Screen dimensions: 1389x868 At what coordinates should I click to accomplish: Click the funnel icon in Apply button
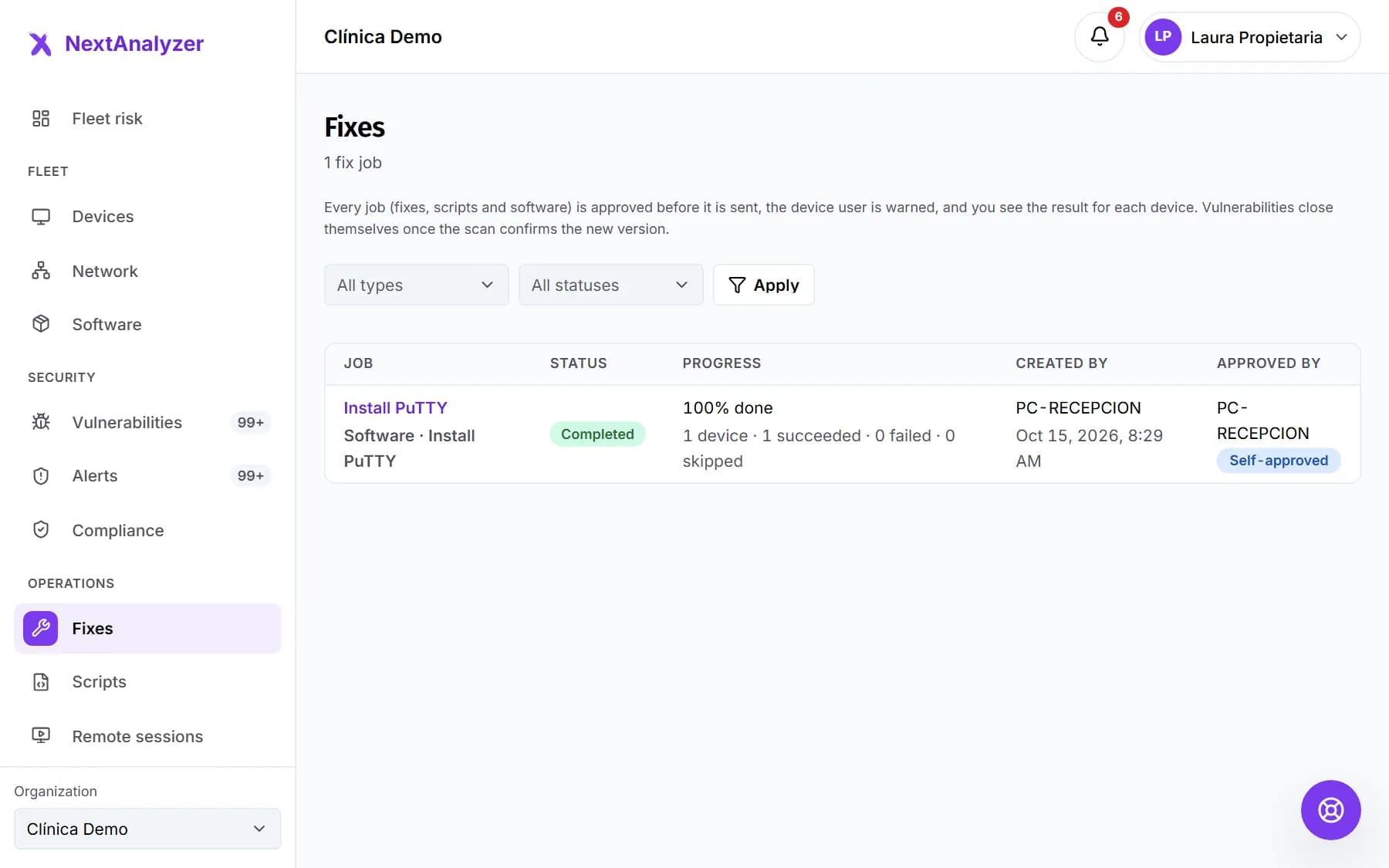click(x=737, y=285)
